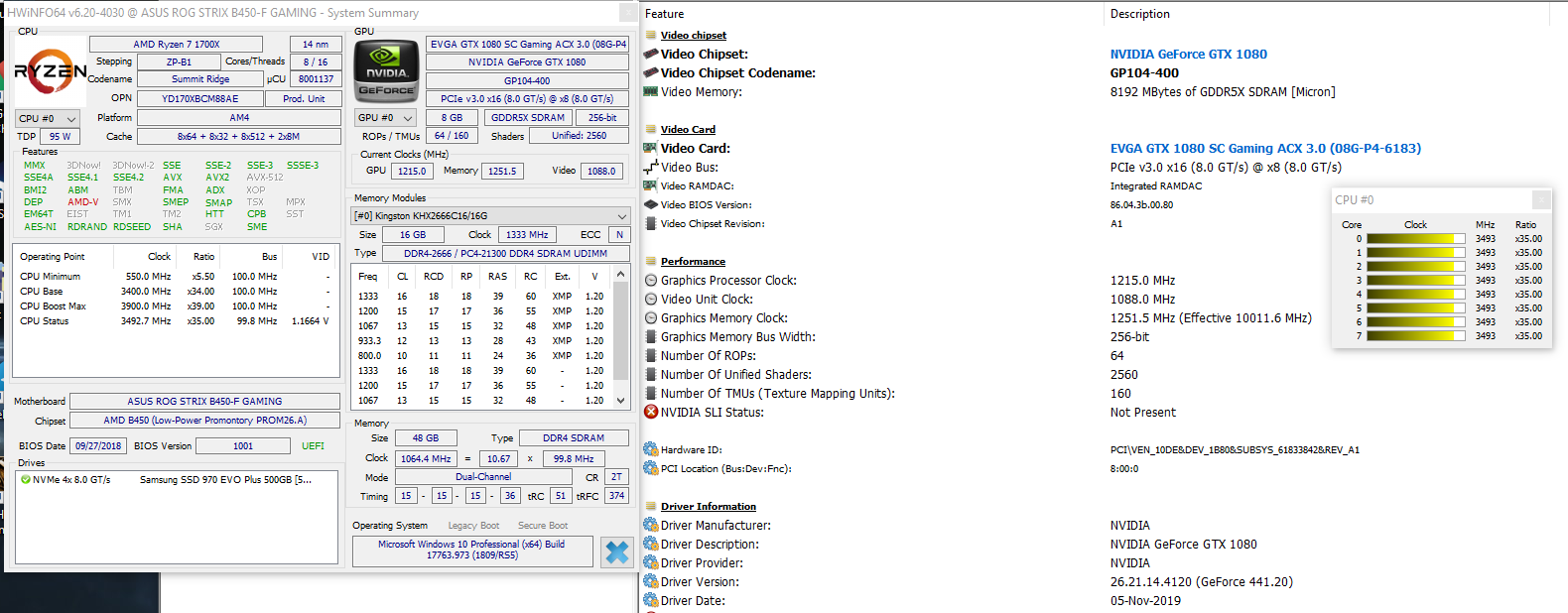Click the GDDR5X SDRAM field

[528, 117]
